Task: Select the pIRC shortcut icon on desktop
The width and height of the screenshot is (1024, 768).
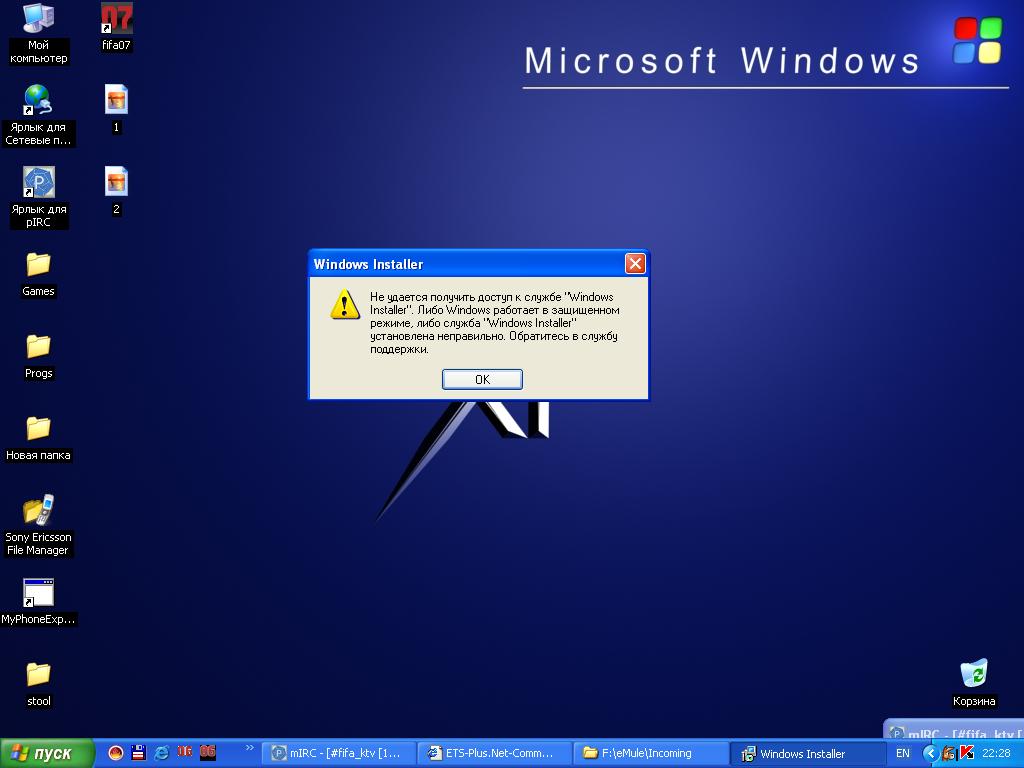Action: point(38,183)
